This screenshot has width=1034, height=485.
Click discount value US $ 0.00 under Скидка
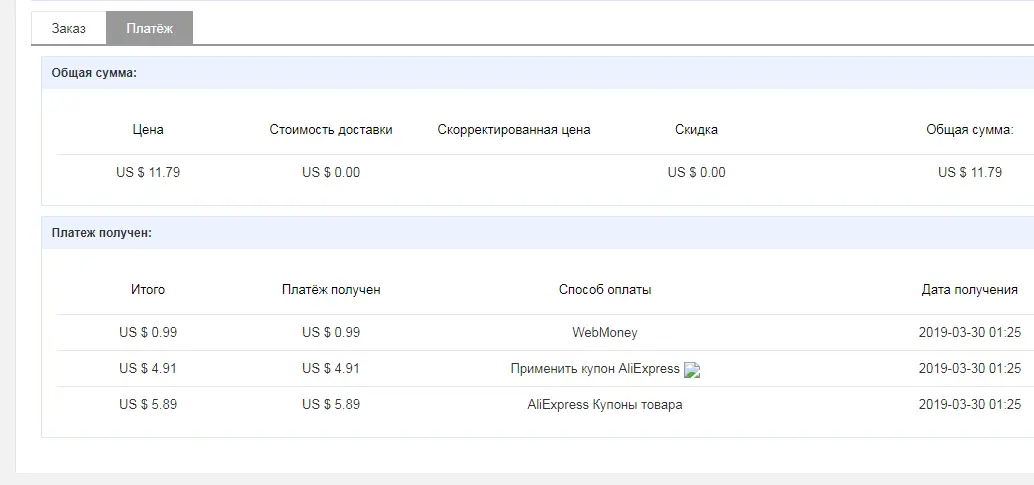[696, 172]
